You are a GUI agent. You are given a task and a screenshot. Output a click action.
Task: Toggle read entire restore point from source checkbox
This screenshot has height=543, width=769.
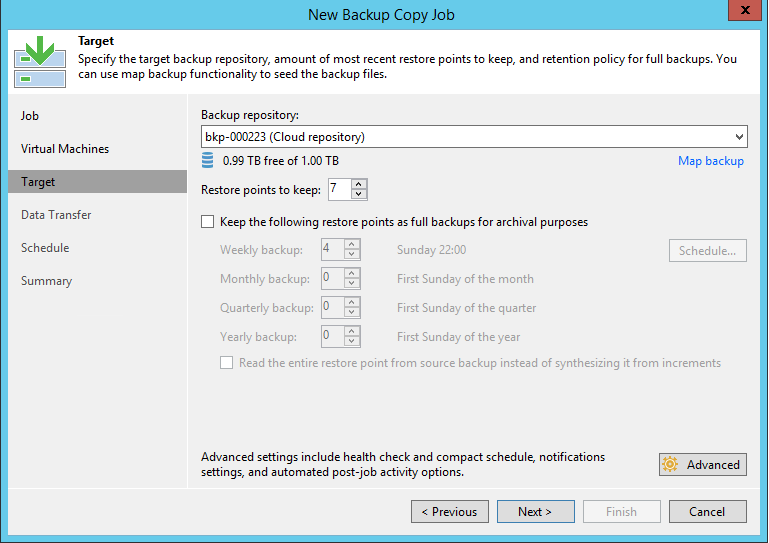coord(226,363)
